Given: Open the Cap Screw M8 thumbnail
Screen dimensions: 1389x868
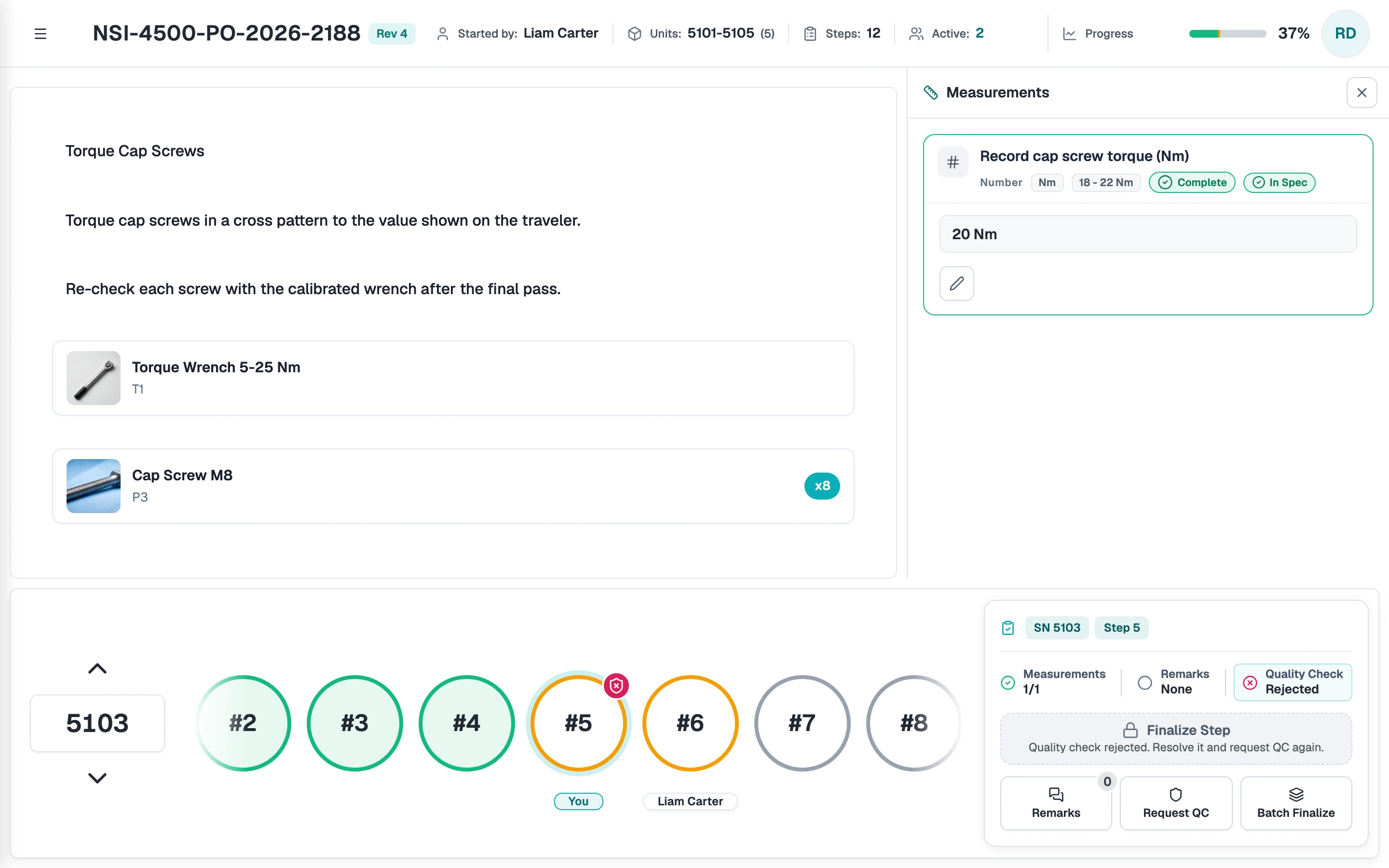Looking at the screenshot, I should [x=94, y=486].
